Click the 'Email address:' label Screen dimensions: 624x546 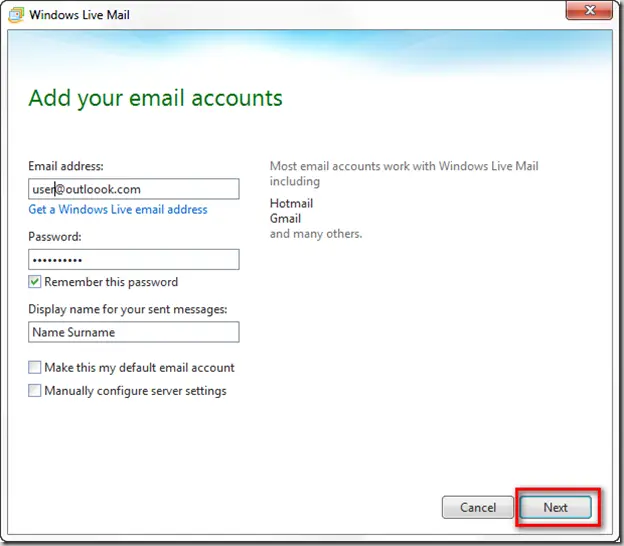[66, 166]
